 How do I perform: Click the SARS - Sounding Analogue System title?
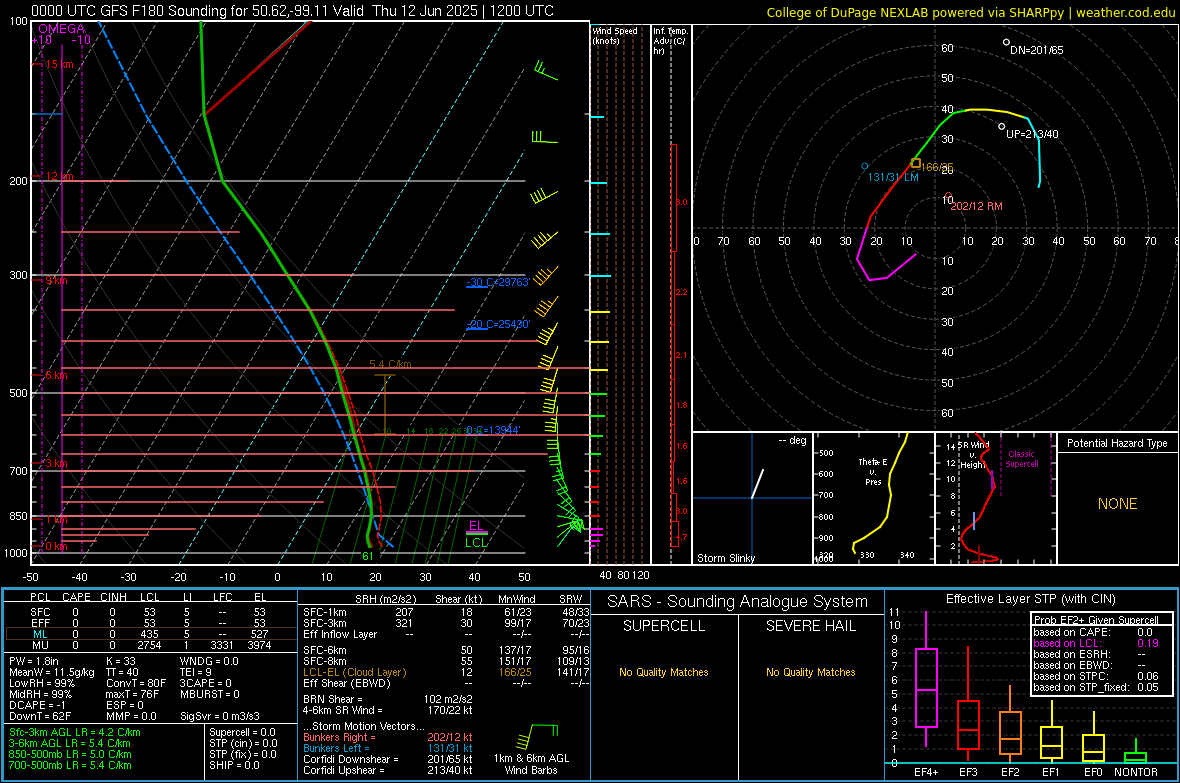(737, 602)
